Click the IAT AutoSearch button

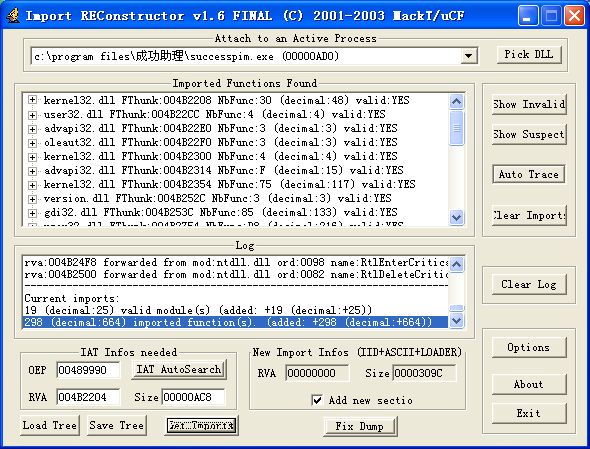point(179,370)
